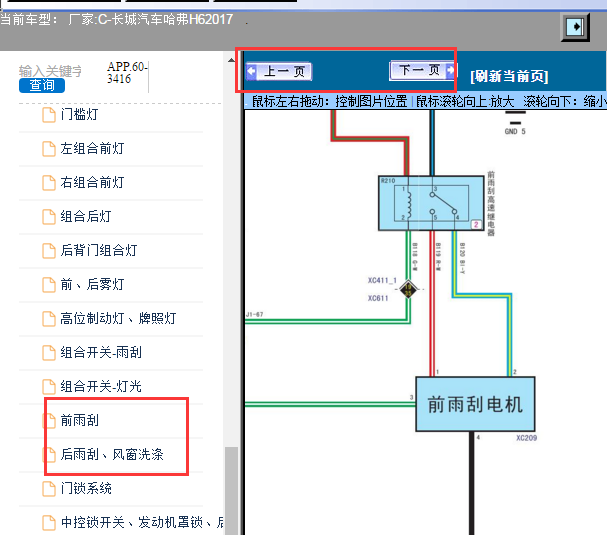Select 组合开关-灯光 entry
Screen dimensions: 607x535
[101, 386]
